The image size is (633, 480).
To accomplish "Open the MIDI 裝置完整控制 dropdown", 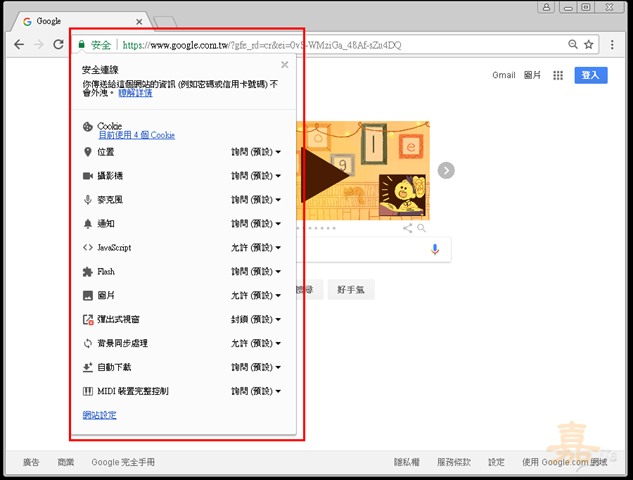I will point(256,391).
